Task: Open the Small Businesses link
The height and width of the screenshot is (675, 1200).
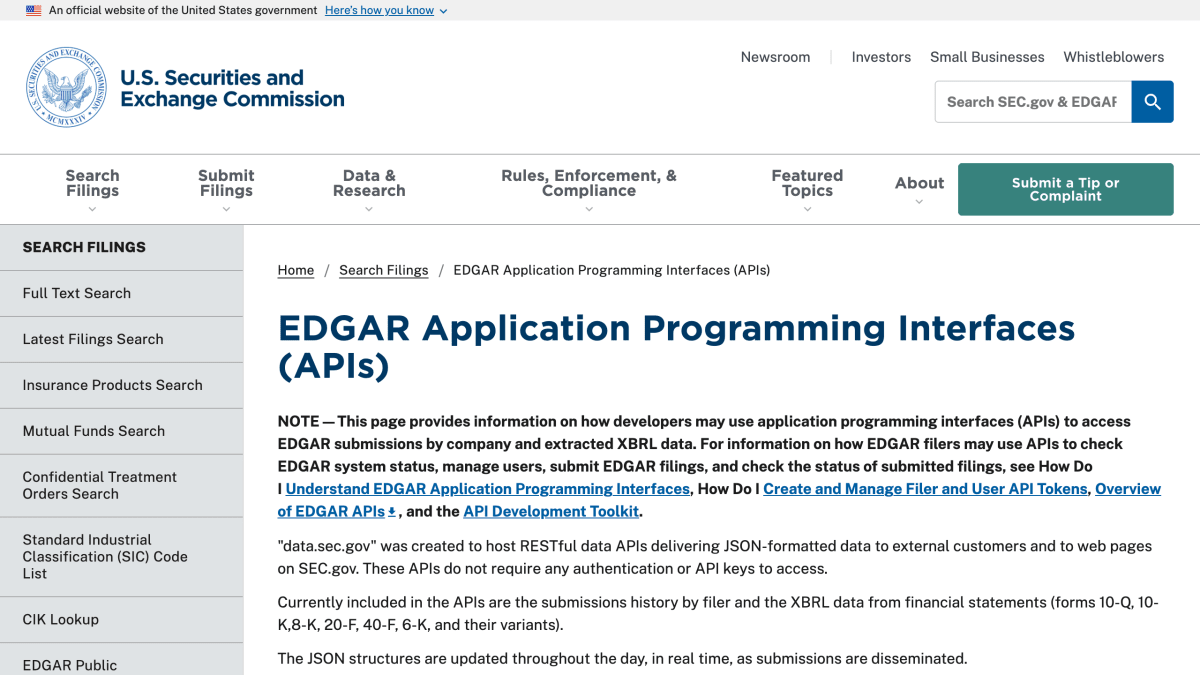Action: pyautogui.click(x=987, y=57)
